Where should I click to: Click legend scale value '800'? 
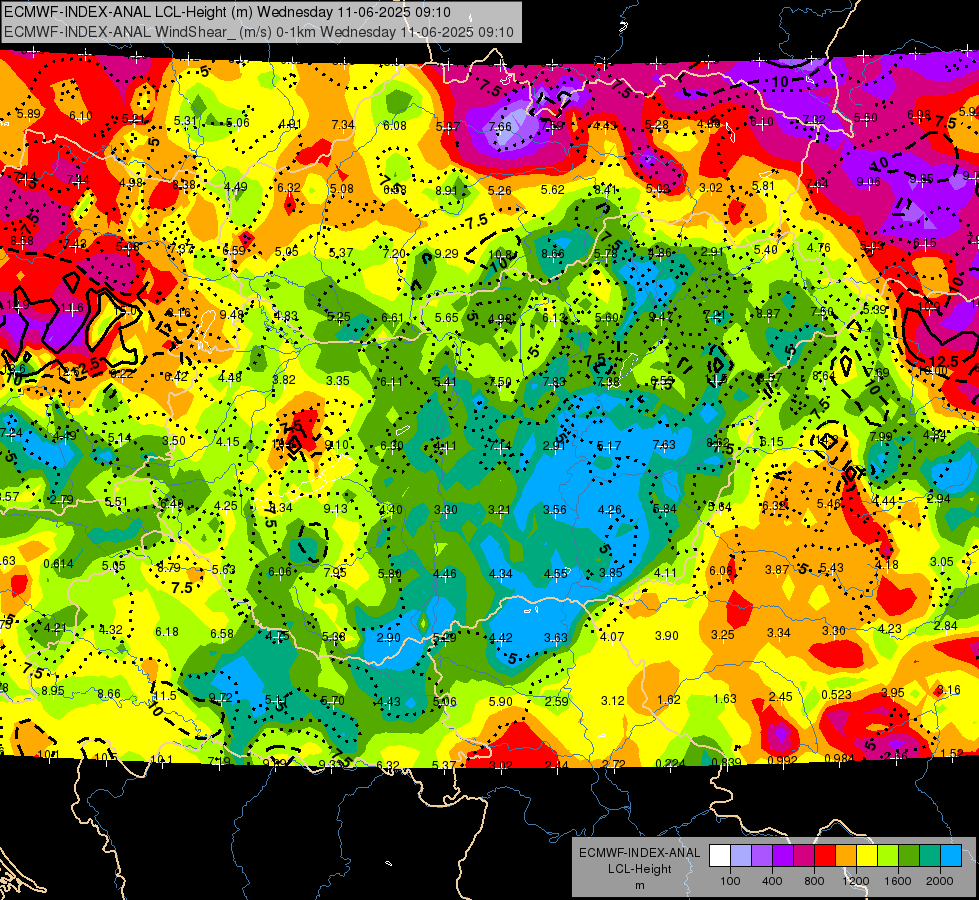pos(814,881)
